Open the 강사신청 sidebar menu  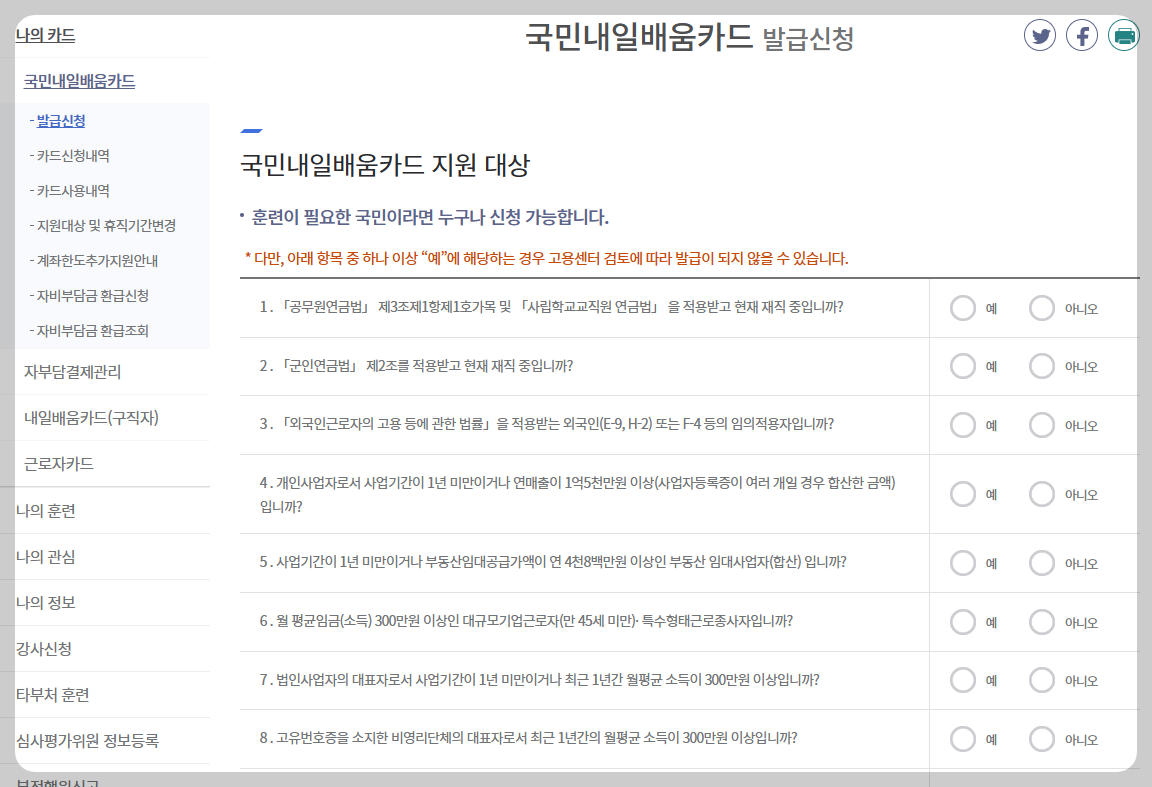[43, 649]
